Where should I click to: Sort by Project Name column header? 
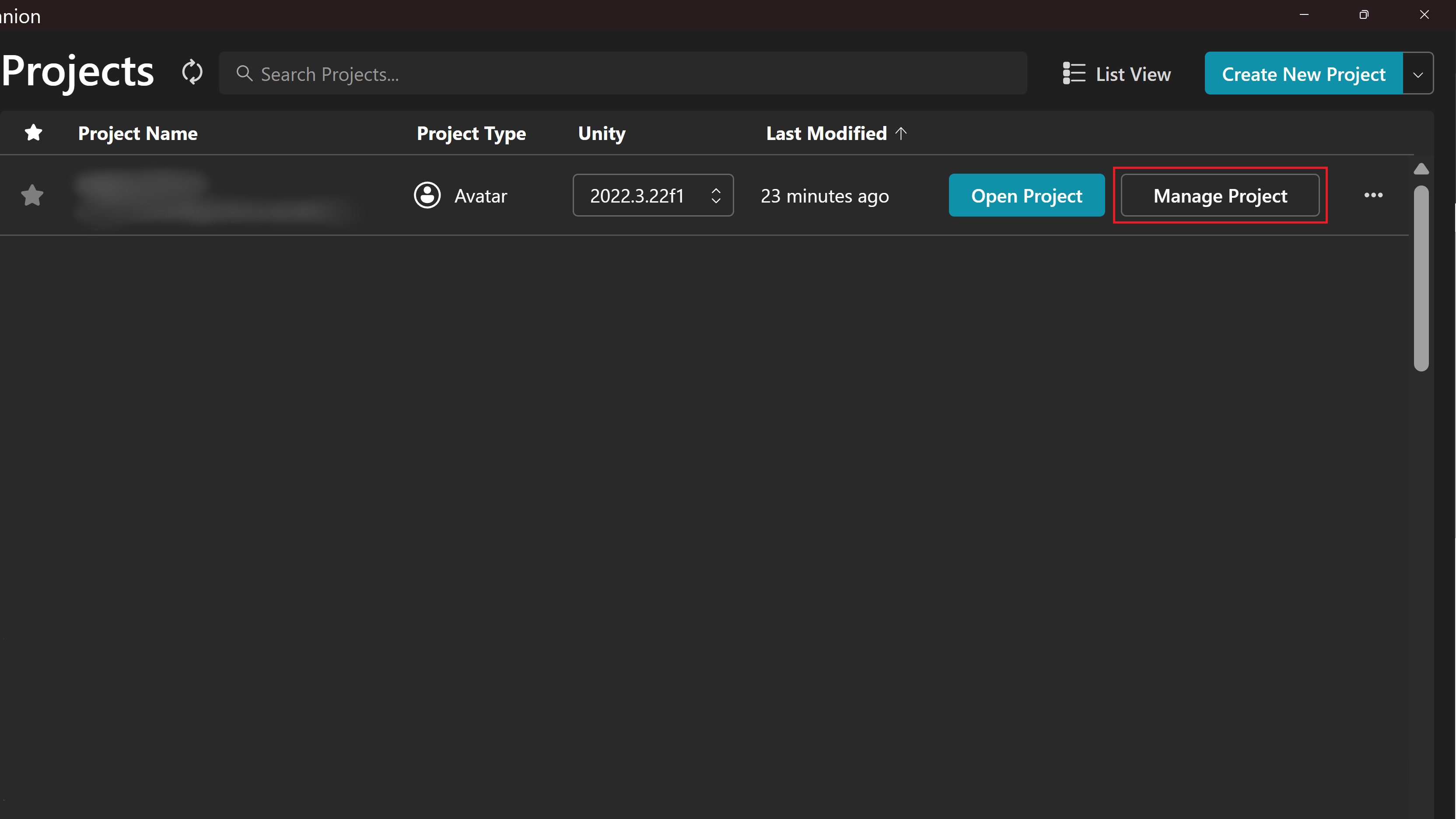[x=137, y=133]
